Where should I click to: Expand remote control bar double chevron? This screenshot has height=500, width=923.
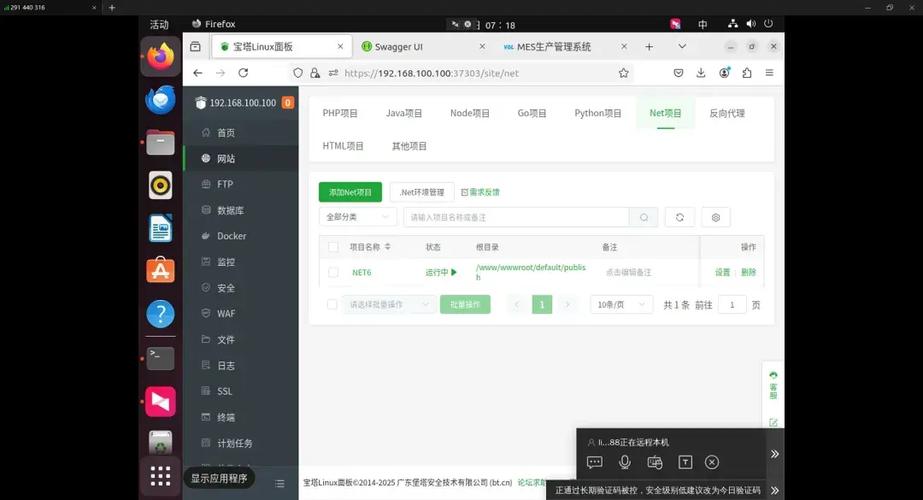[x=775, y=453]
